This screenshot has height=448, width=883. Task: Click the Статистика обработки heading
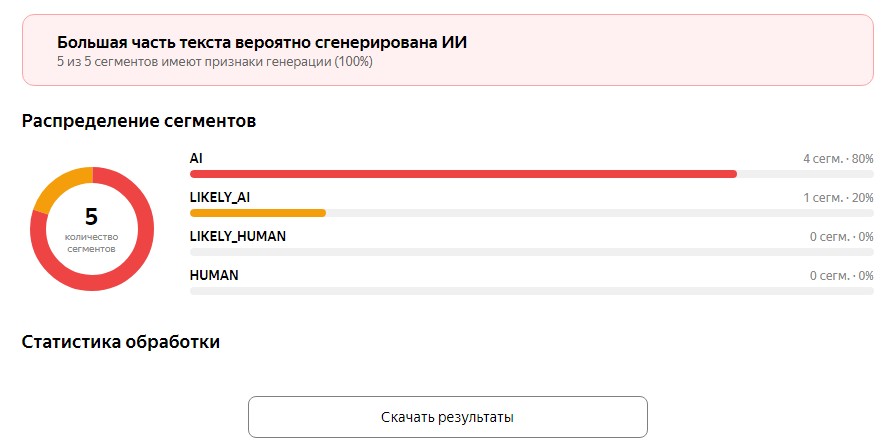[x=121, y=342]
